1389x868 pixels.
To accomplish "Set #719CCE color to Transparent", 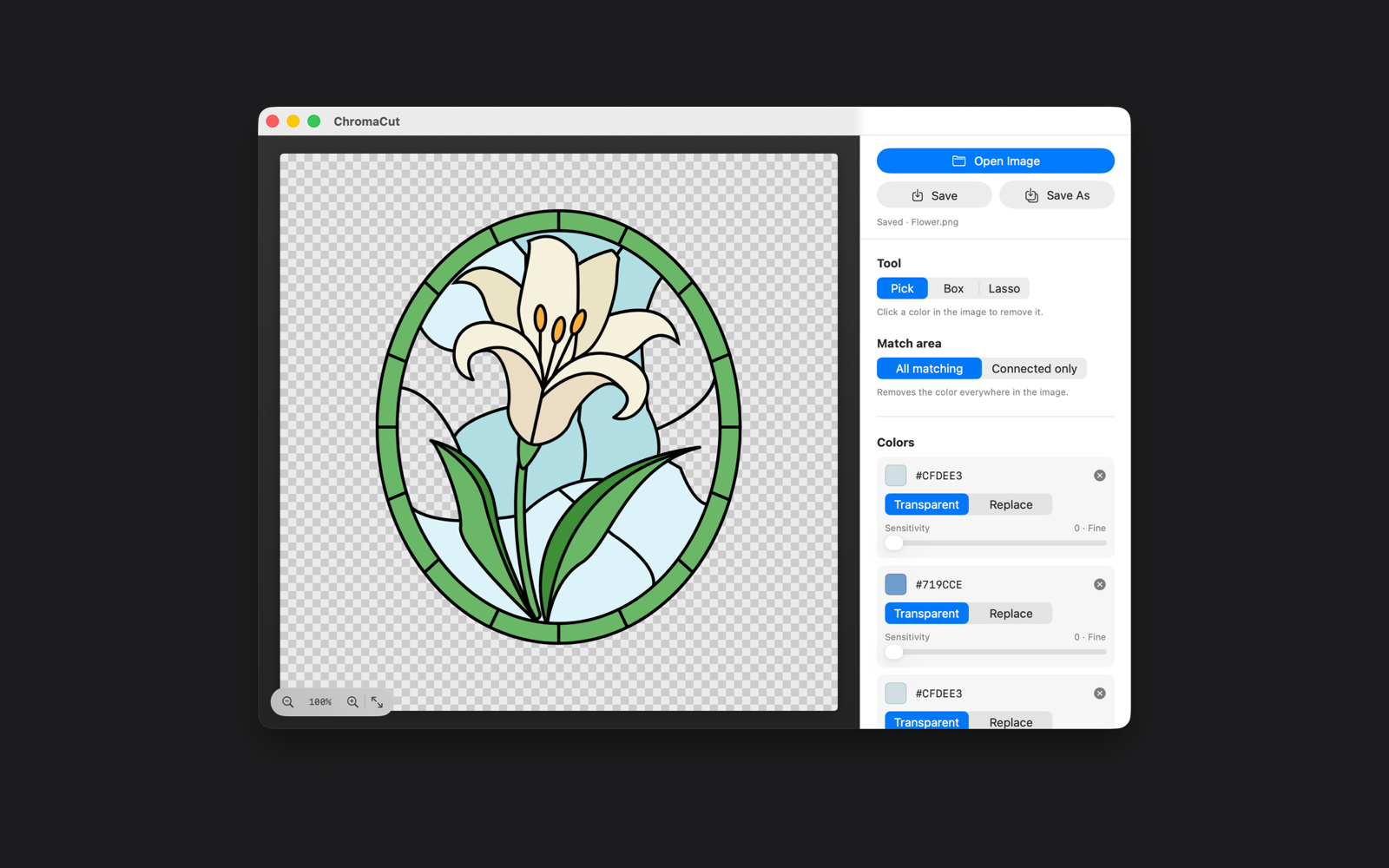I will tap(926, 614).
